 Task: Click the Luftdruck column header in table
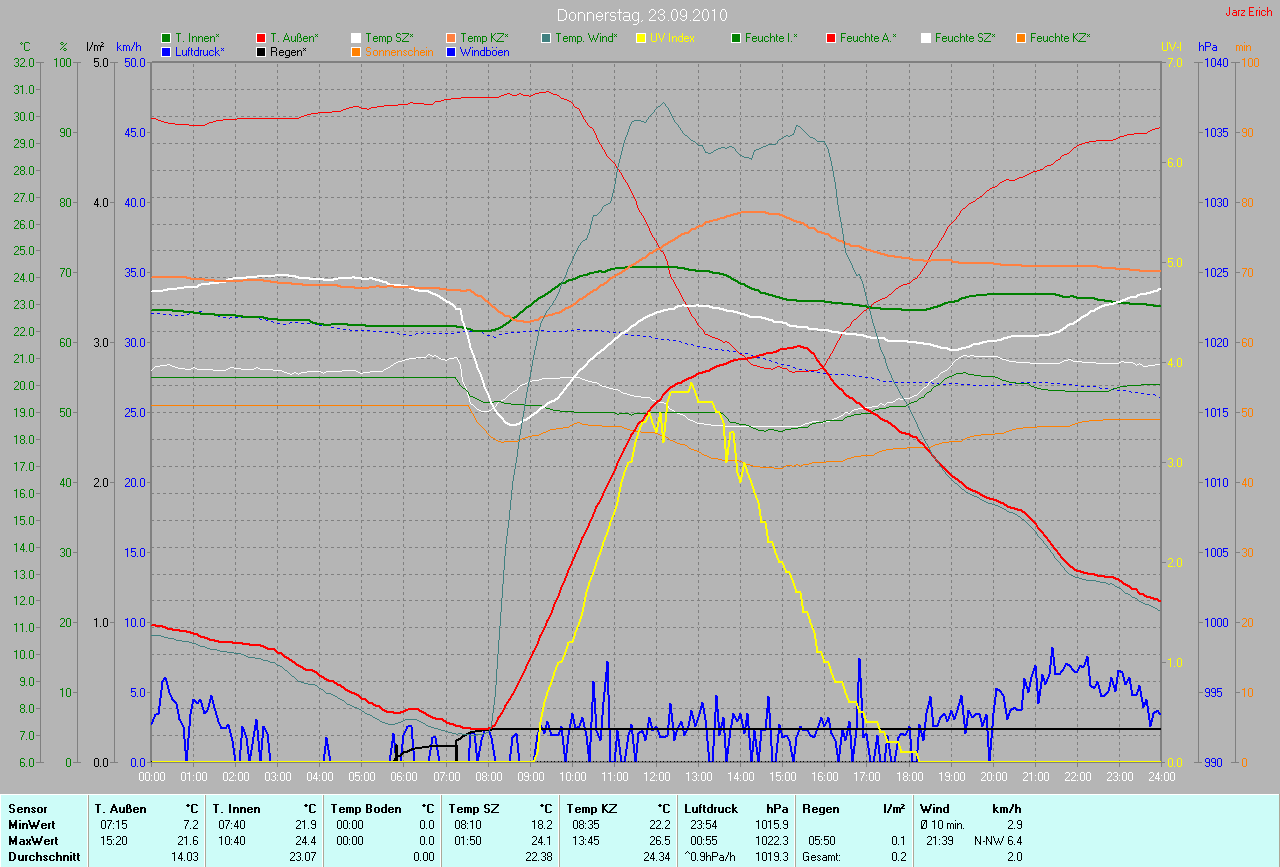(x=711, y=809)
